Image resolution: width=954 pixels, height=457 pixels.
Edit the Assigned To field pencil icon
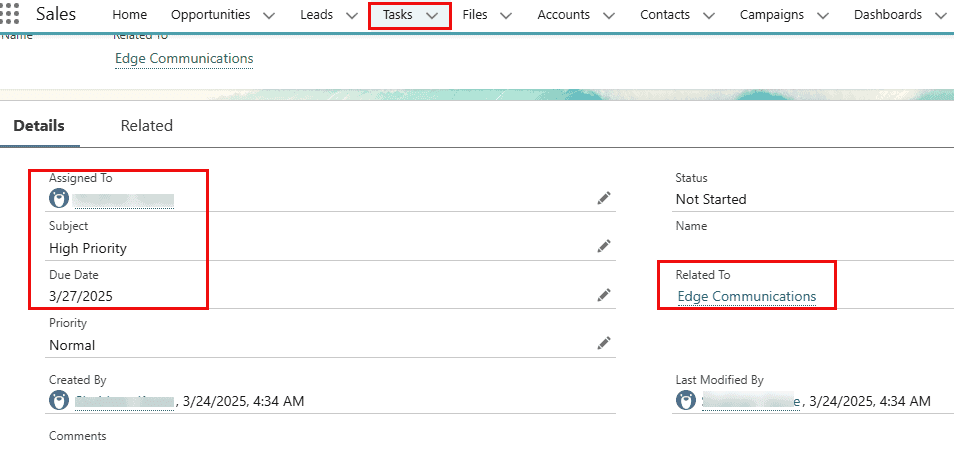[x=604, y=198]
